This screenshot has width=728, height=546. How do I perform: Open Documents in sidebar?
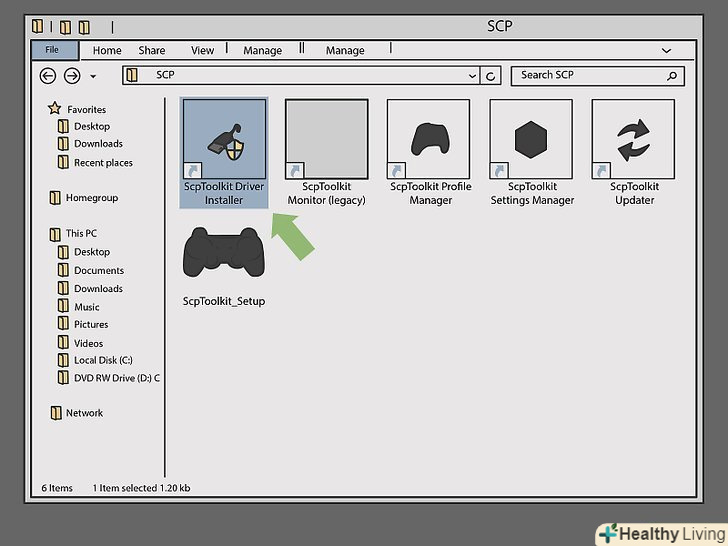pyautogui.click(x=99, y=270)
